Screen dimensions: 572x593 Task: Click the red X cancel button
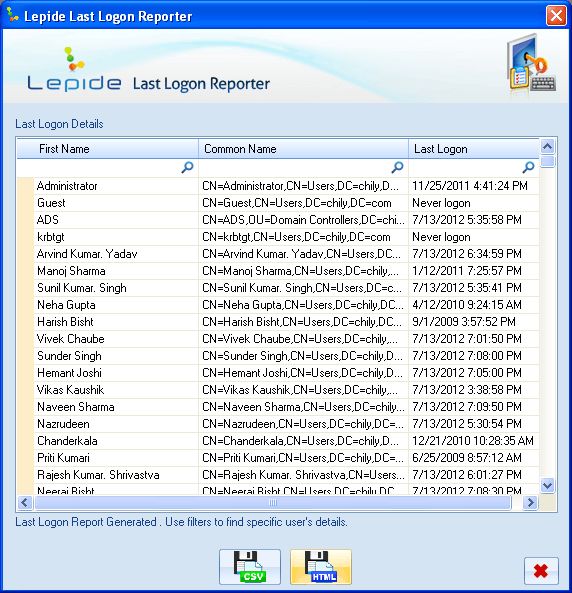[541, 571]
